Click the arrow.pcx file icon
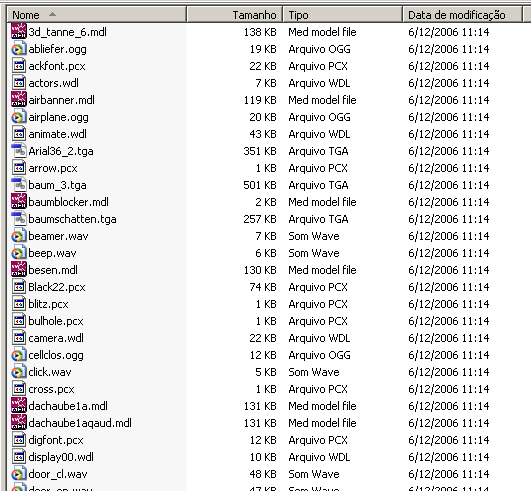Viewport: 531px width, 491px height. (19, 168)
